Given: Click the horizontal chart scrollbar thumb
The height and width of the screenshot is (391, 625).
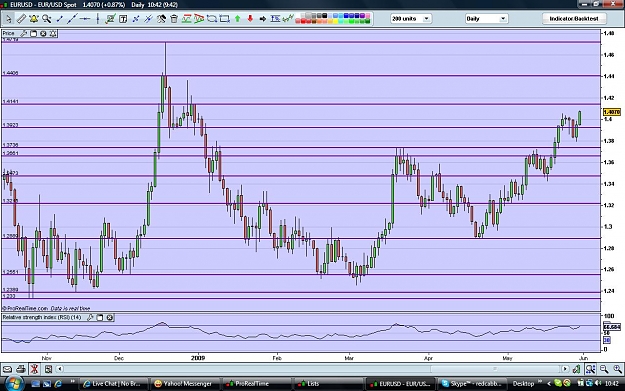Looking at the screenshot, I should click(495, 369).
